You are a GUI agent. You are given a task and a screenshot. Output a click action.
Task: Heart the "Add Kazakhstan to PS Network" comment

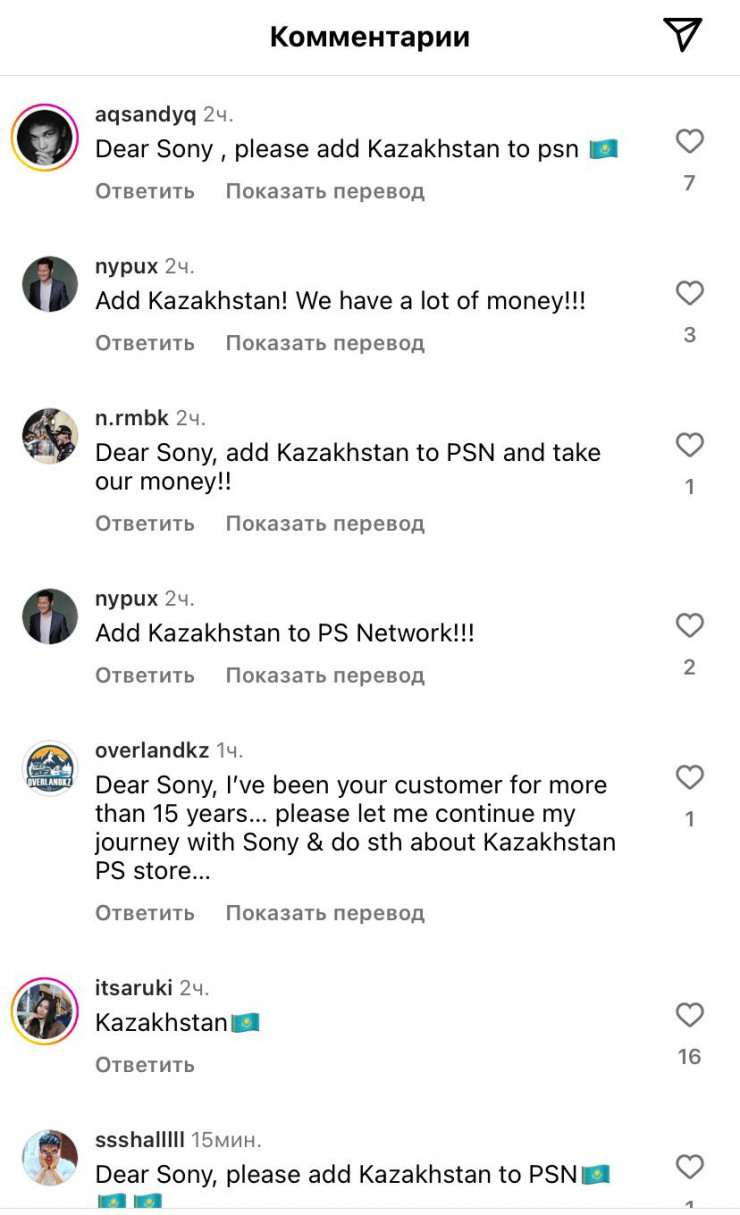(689, 626)
